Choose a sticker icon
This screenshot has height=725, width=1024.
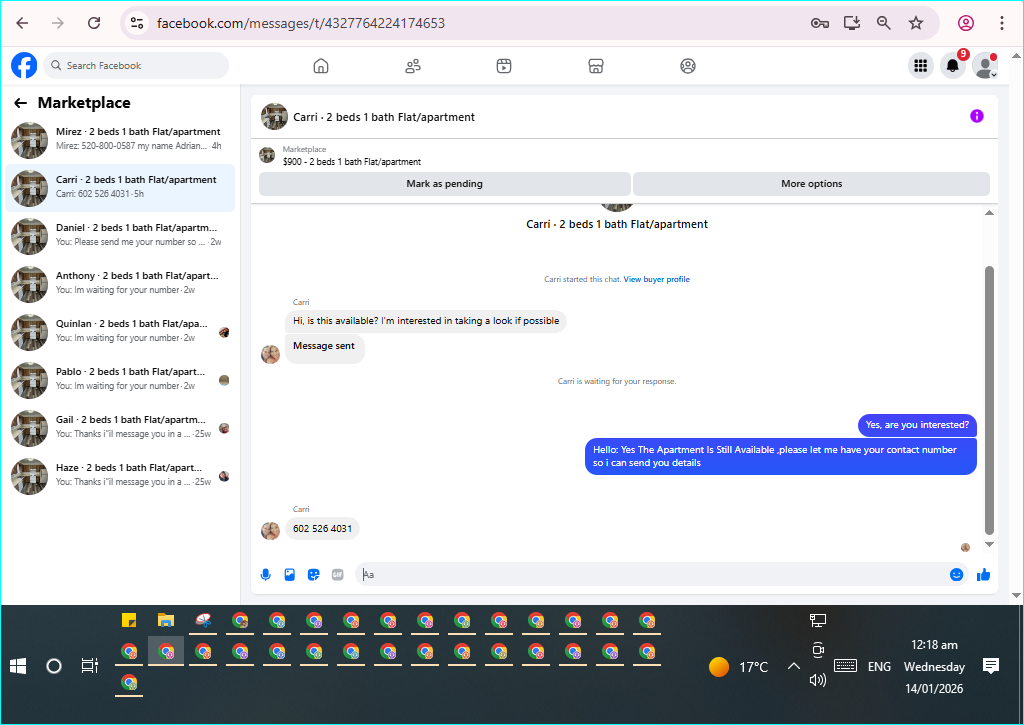point(313,575)
